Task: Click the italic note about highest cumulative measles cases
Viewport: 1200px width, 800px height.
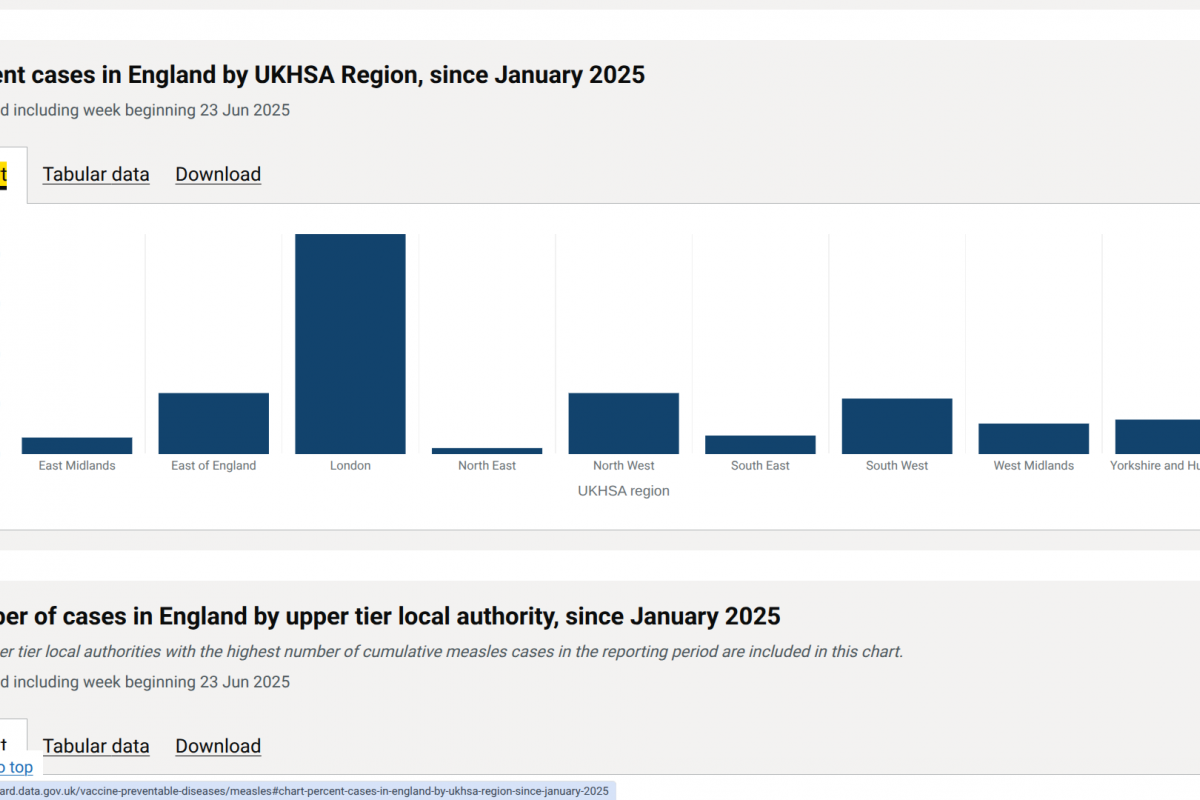Action: (450, 652)
